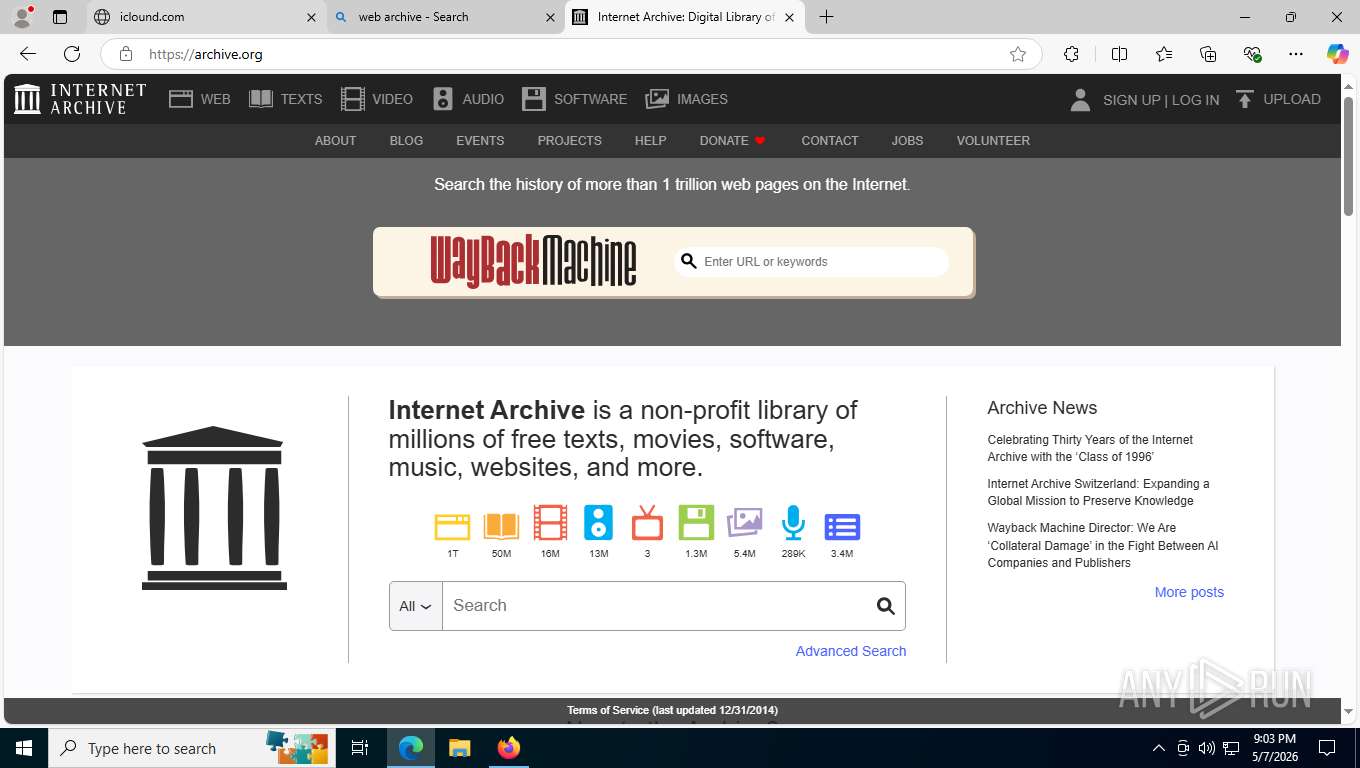Screen dimensions: 1360x768
Task: Open the Wayback Machine Director news article
Action: click(x=1103, y=545)
